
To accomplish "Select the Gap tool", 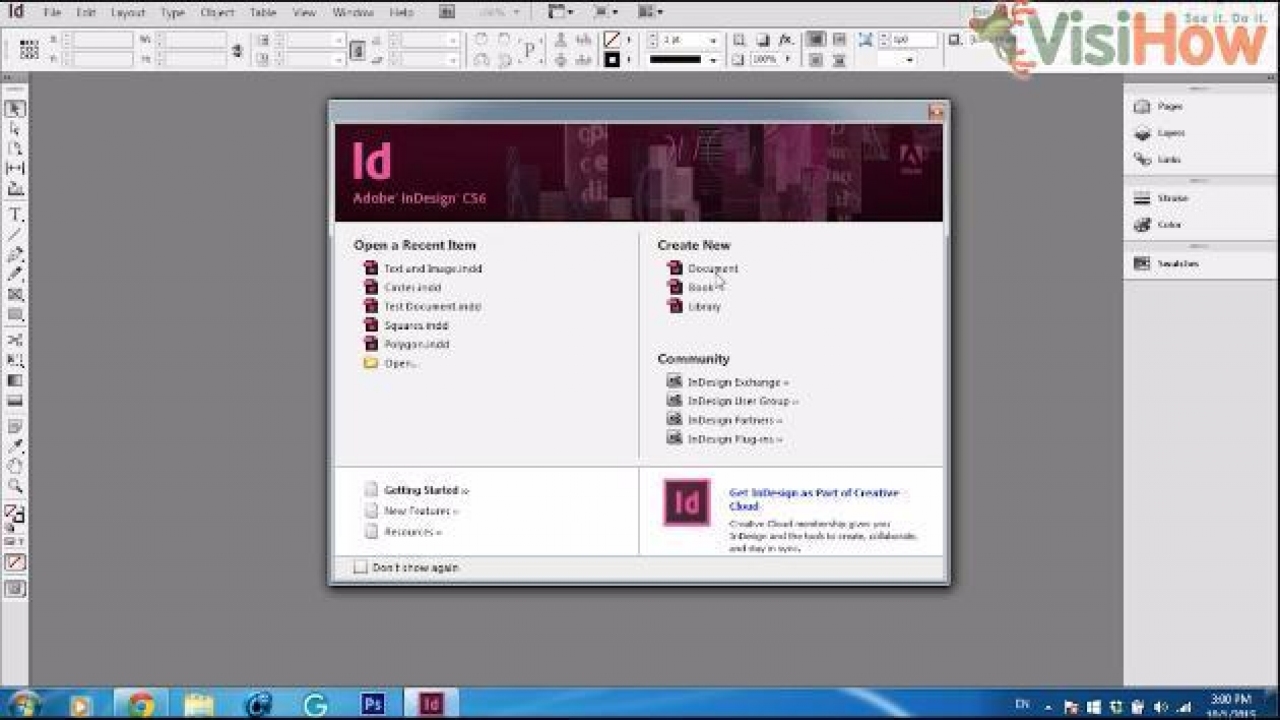I will 15,168.
